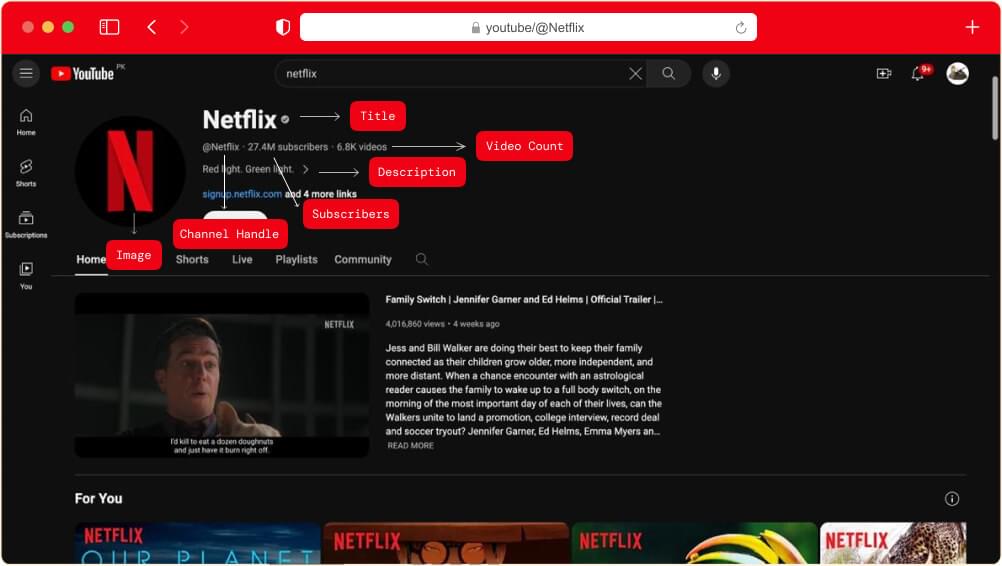
Task: Open the leopard Netflix thumbnail
Action: tap(893, 543)
